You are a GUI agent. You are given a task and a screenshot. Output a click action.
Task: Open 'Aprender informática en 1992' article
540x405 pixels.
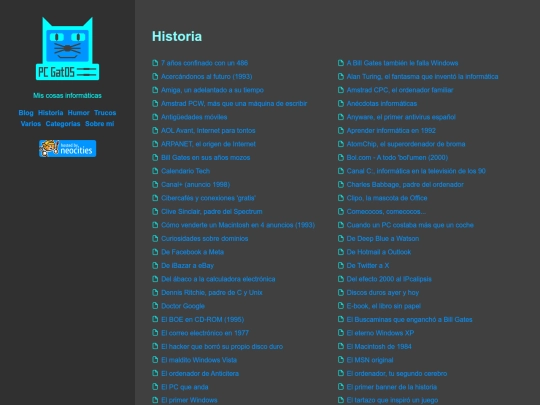[391, 131]
